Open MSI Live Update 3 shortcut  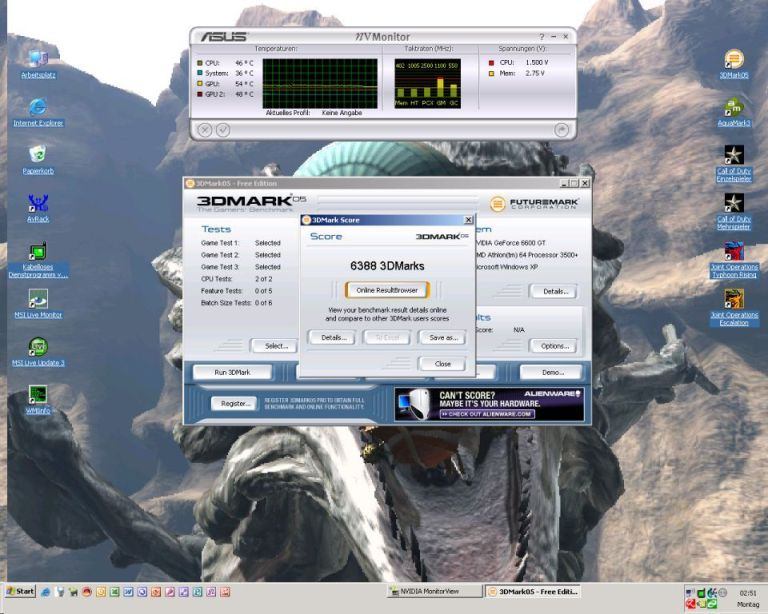tap(38, 352)
